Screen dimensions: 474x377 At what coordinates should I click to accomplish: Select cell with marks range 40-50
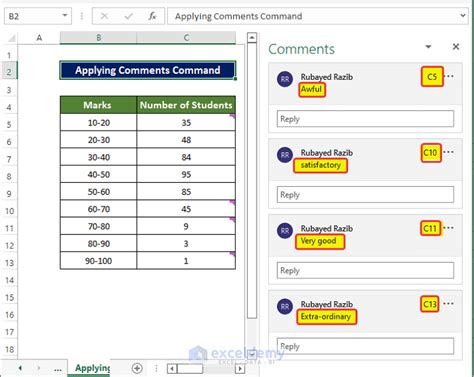click(x=98, y=174)
